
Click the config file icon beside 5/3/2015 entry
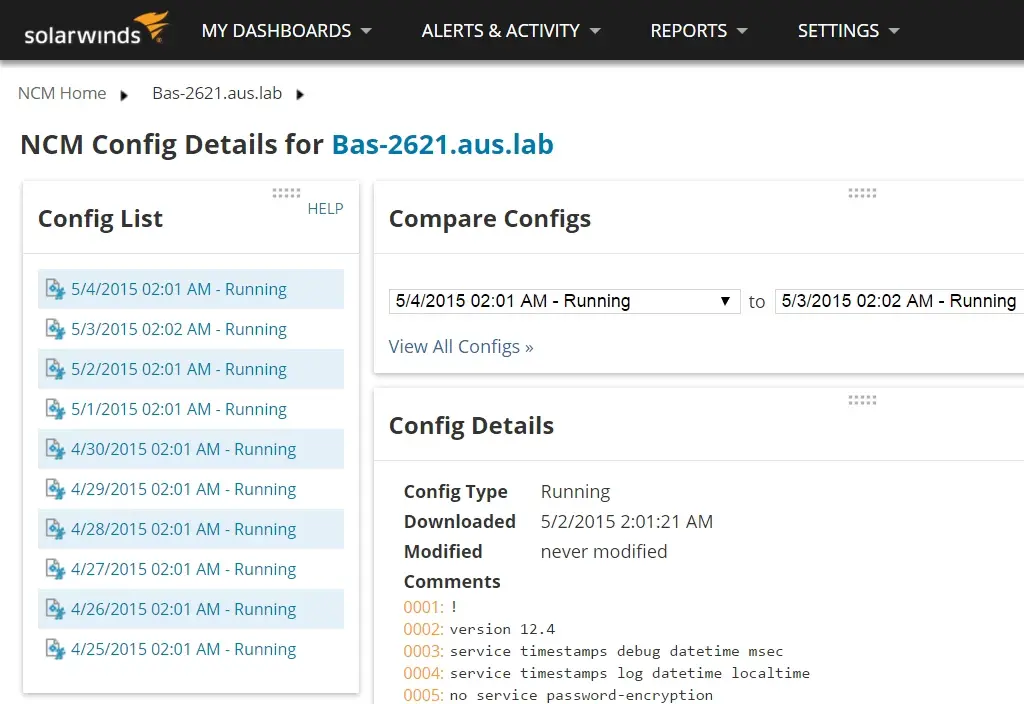(x=56, y=328)
